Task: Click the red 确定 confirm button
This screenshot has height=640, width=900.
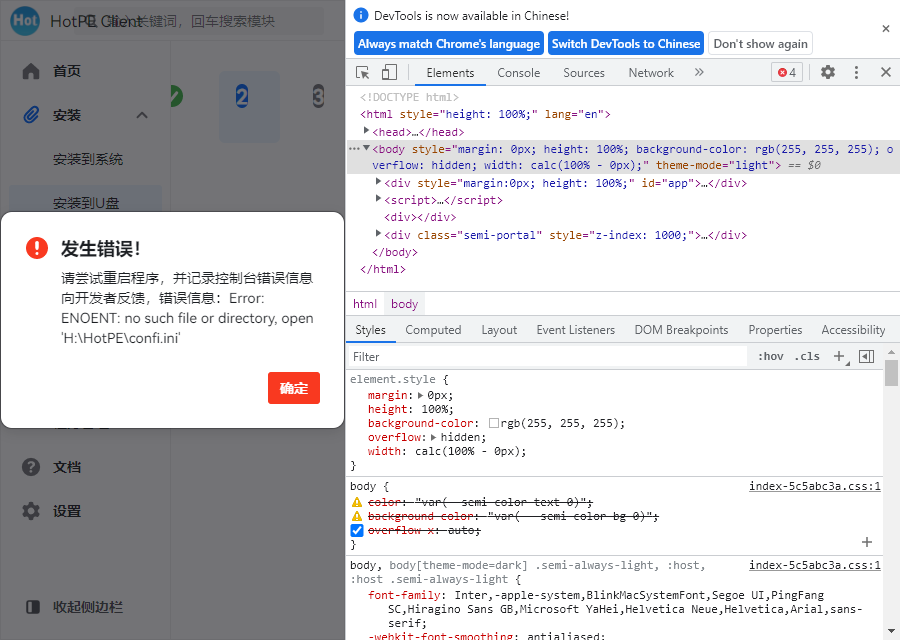Action: pos(294,388)
